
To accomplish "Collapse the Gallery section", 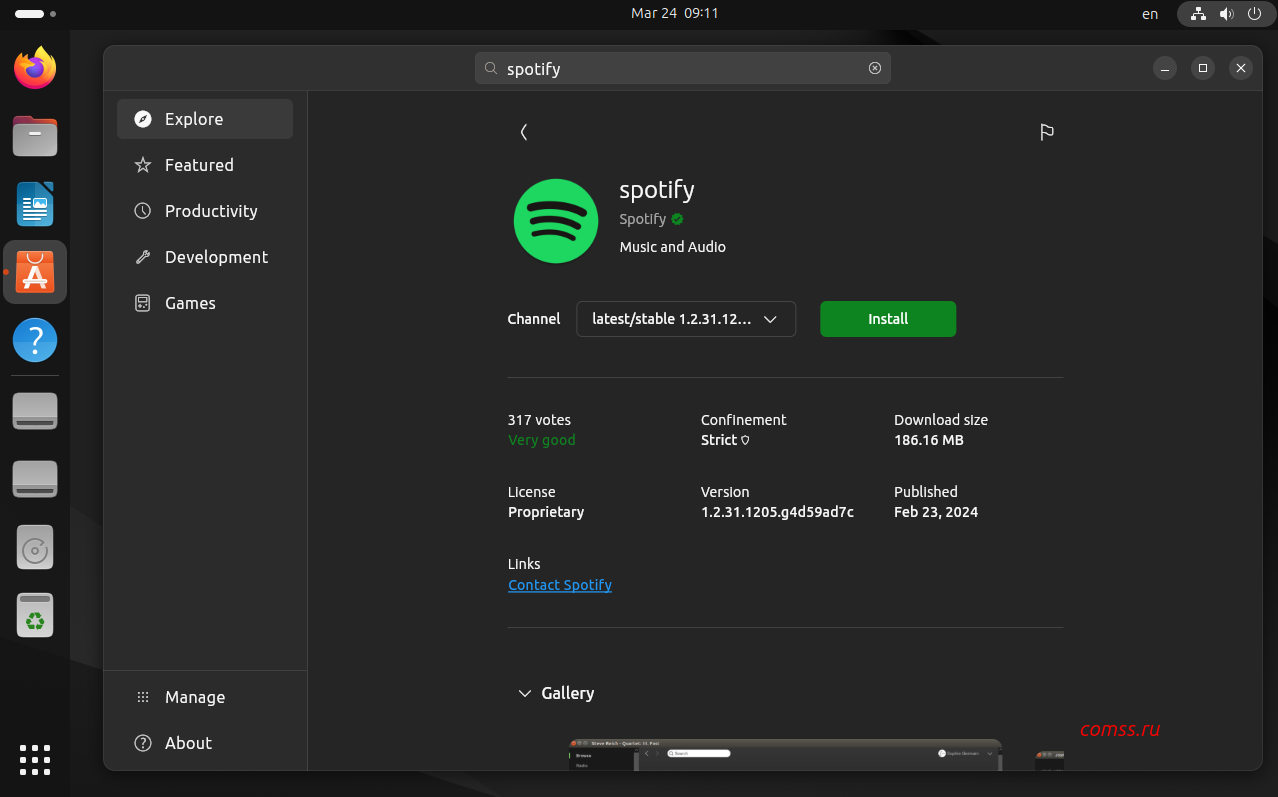I will click(x=525, y=693).
